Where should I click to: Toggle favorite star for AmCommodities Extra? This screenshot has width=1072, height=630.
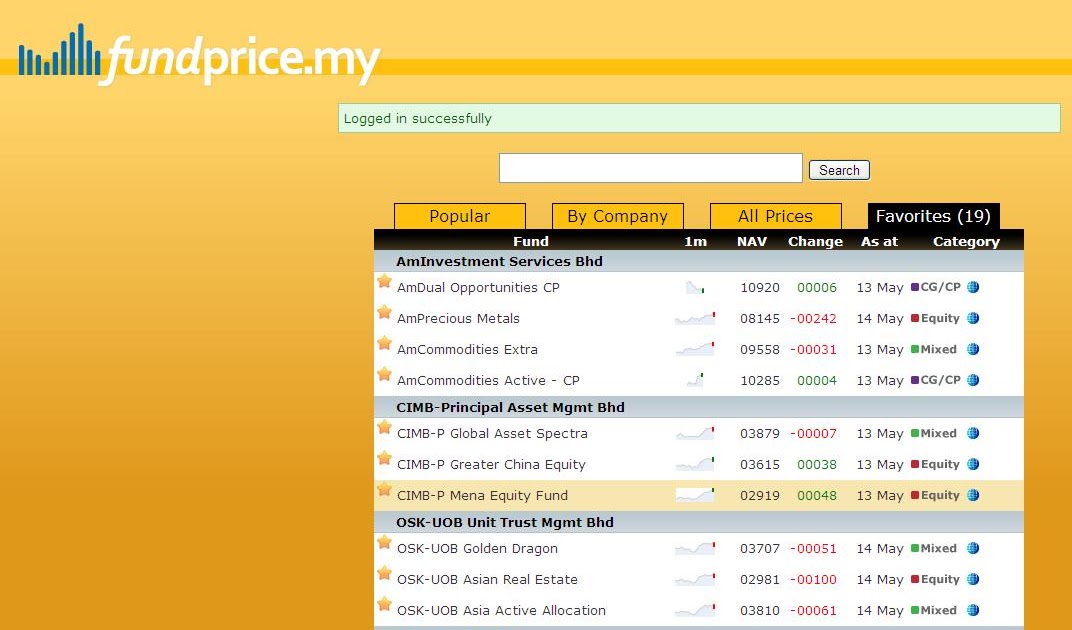[x=384, y=343]
